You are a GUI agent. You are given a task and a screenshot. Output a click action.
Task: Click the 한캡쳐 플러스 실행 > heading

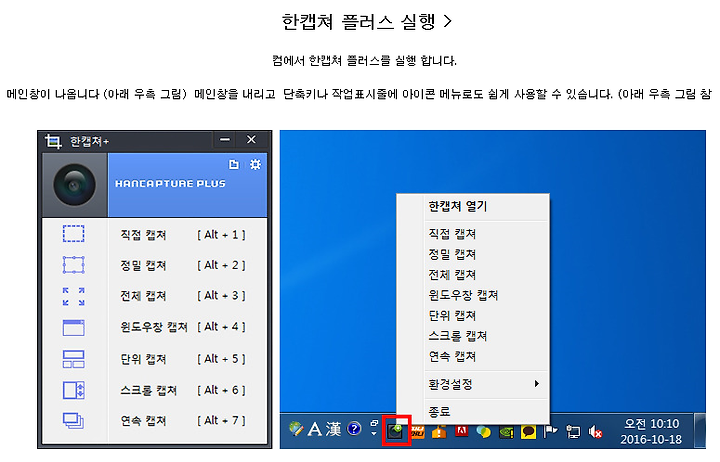[x=367, y=22]
